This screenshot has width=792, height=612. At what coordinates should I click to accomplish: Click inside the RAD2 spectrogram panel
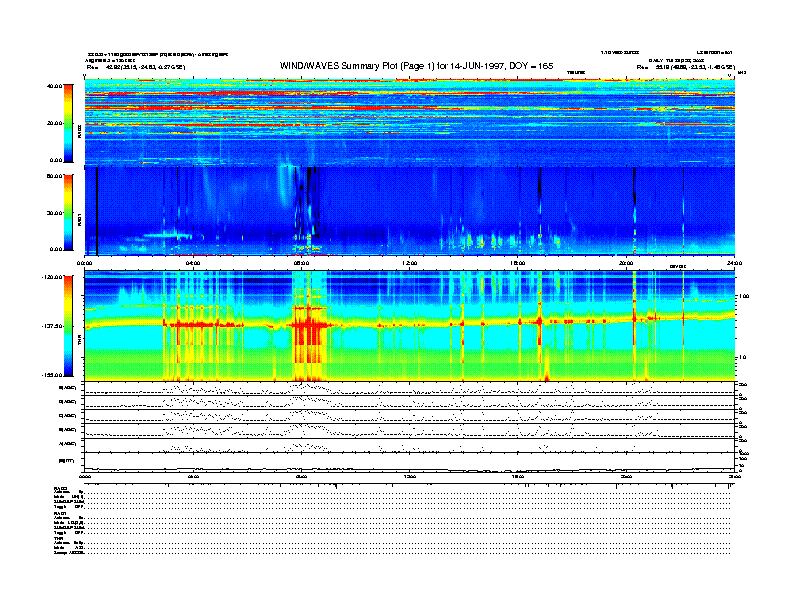click(x=410, y=122)
